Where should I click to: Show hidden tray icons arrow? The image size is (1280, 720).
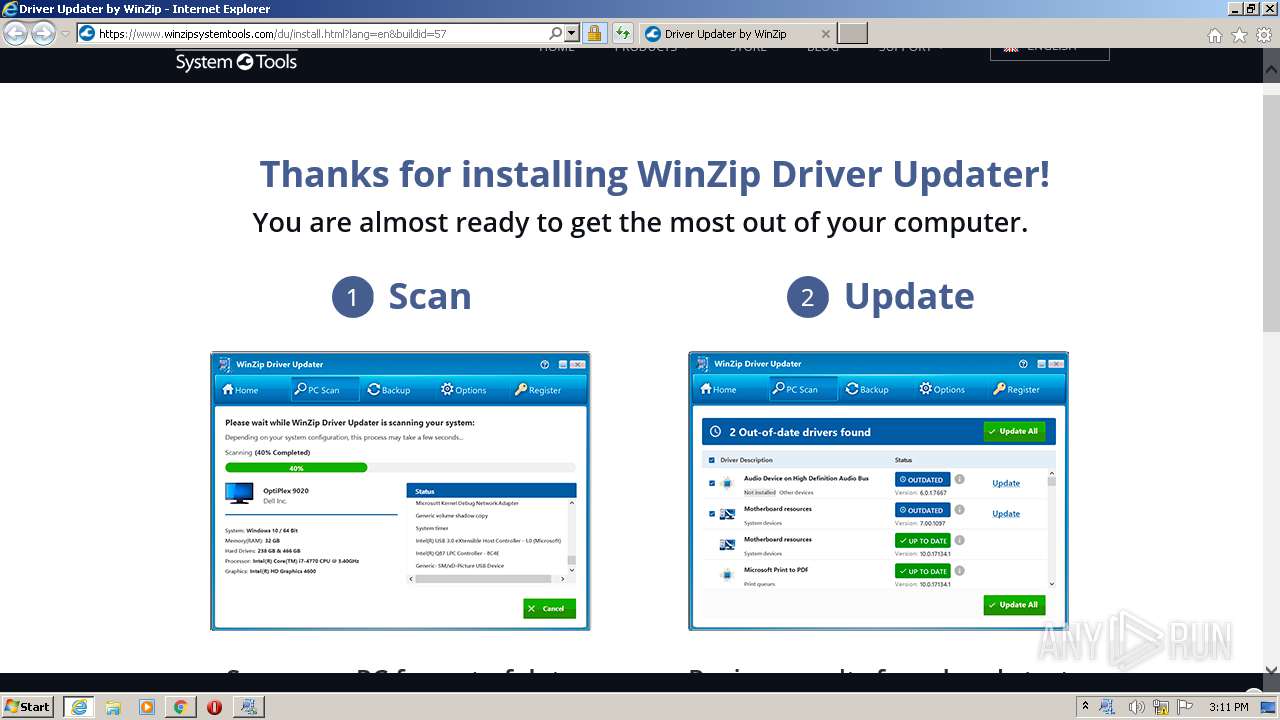click(x=1085, y=707)
